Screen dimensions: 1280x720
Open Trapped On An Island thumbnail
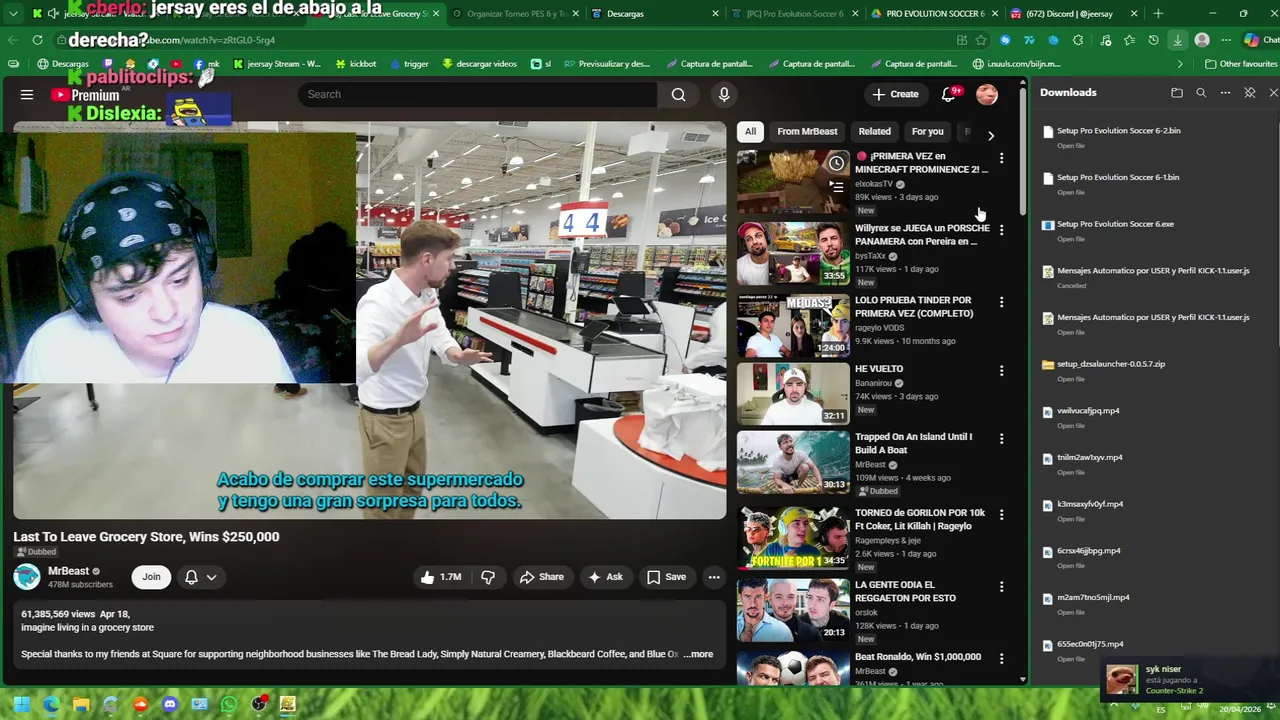click(x=793, y=462)
